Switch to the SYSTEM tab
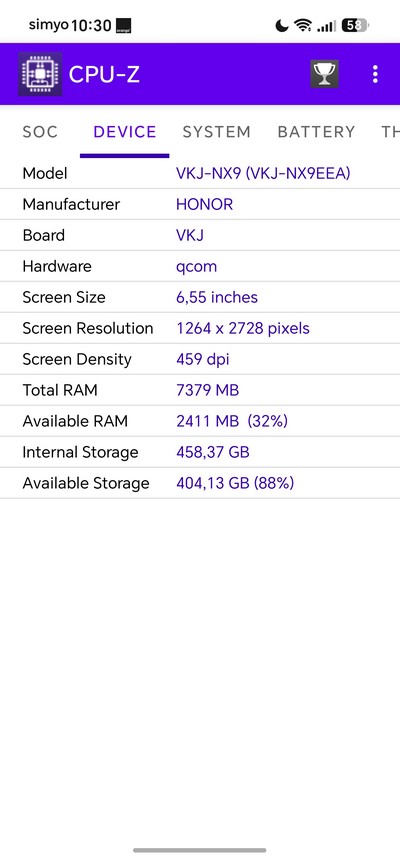The height and width of the screenshot is (863, 400). tap(217, 132)
